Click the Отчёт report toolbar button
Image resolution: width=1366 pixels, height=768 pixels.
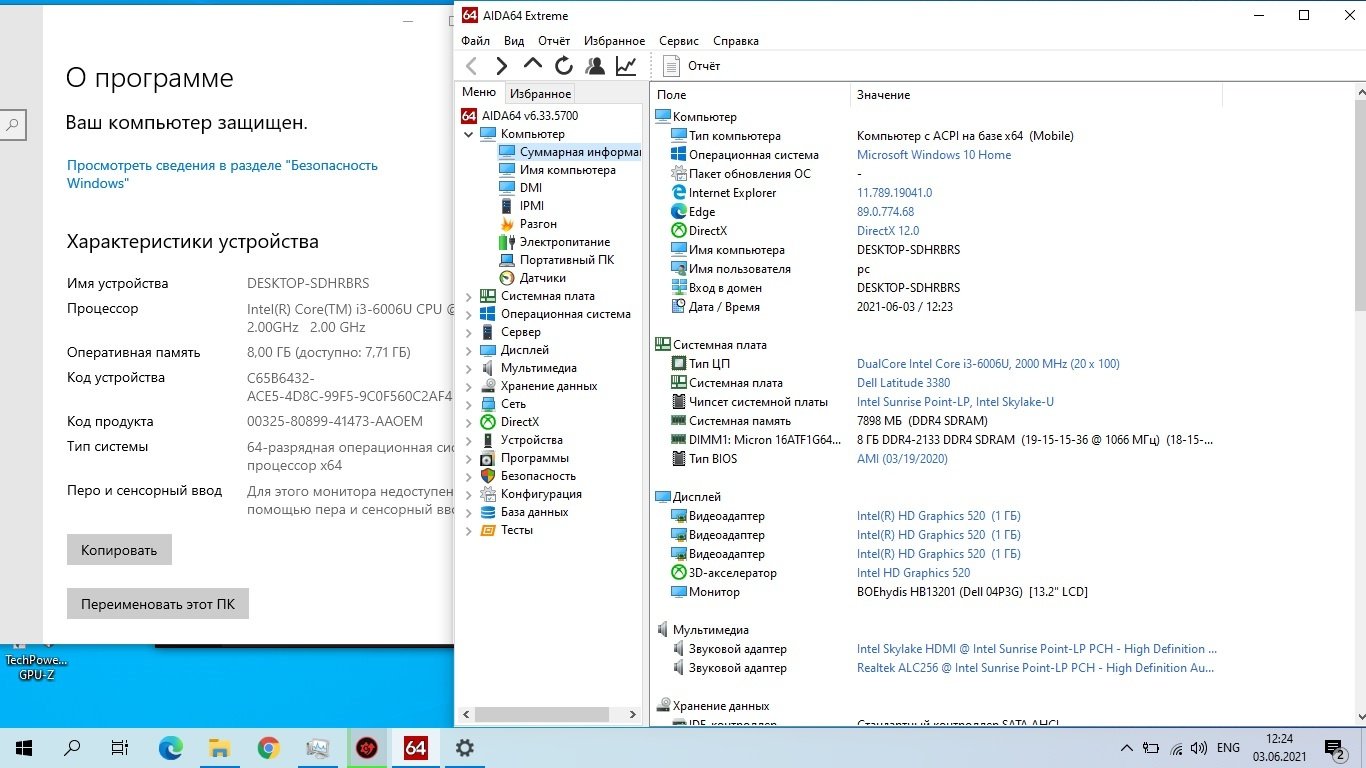[692, 66]
